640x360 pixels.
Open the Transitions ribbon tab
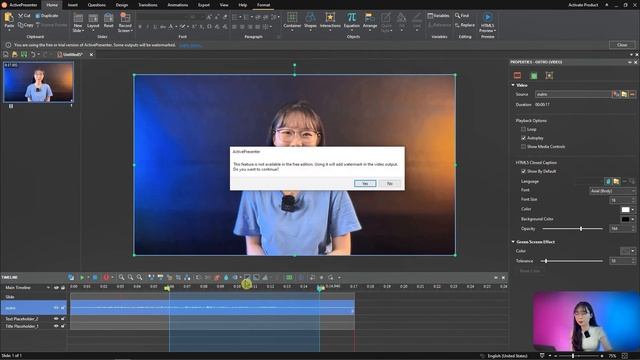148,5
